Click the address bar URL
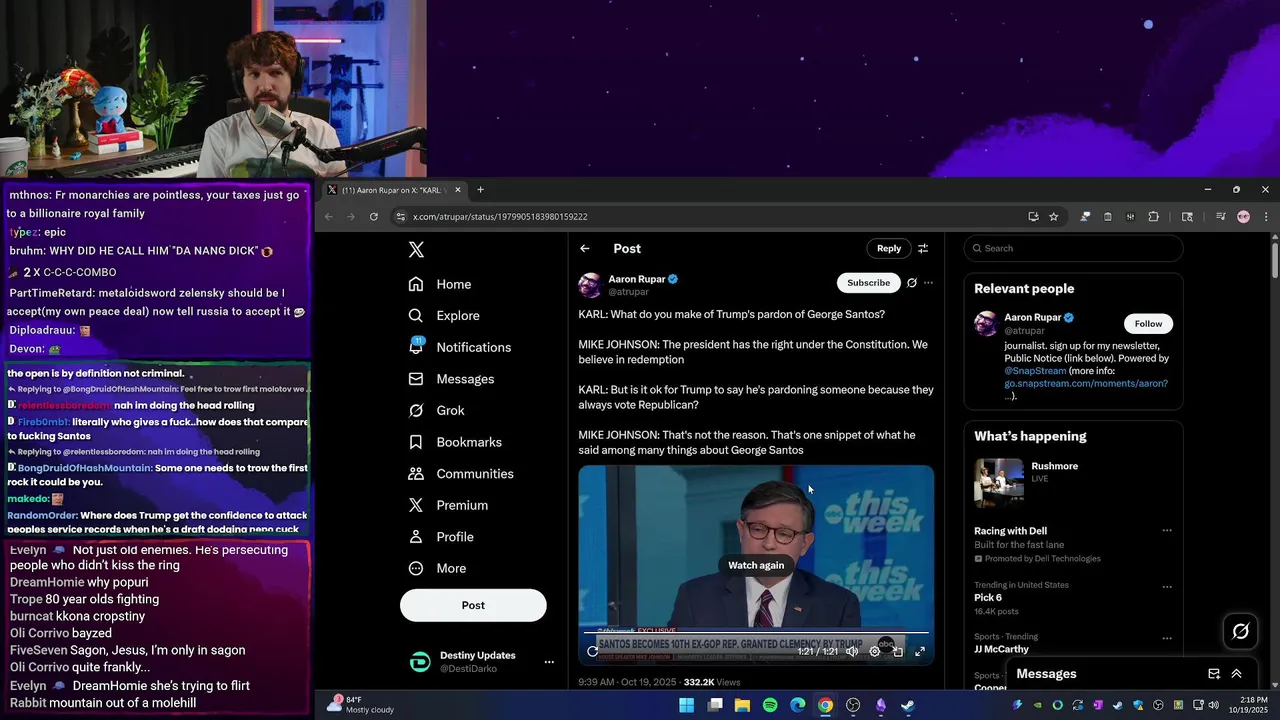This screenshot has height=720, width=1280. pos(500,217)
